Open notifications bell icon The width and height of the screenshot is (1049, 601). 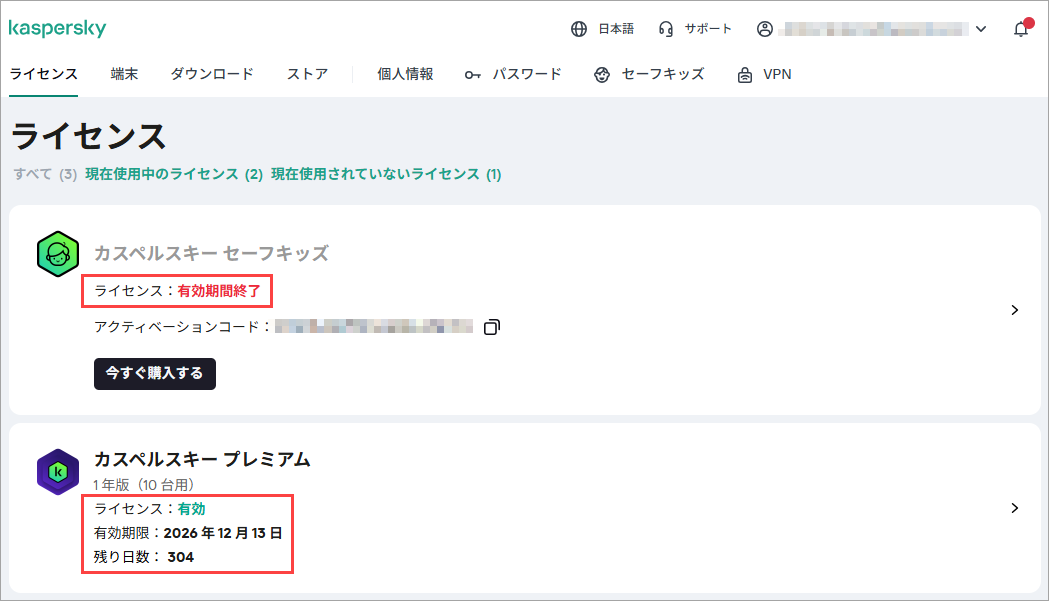[x=1021, y=29]
